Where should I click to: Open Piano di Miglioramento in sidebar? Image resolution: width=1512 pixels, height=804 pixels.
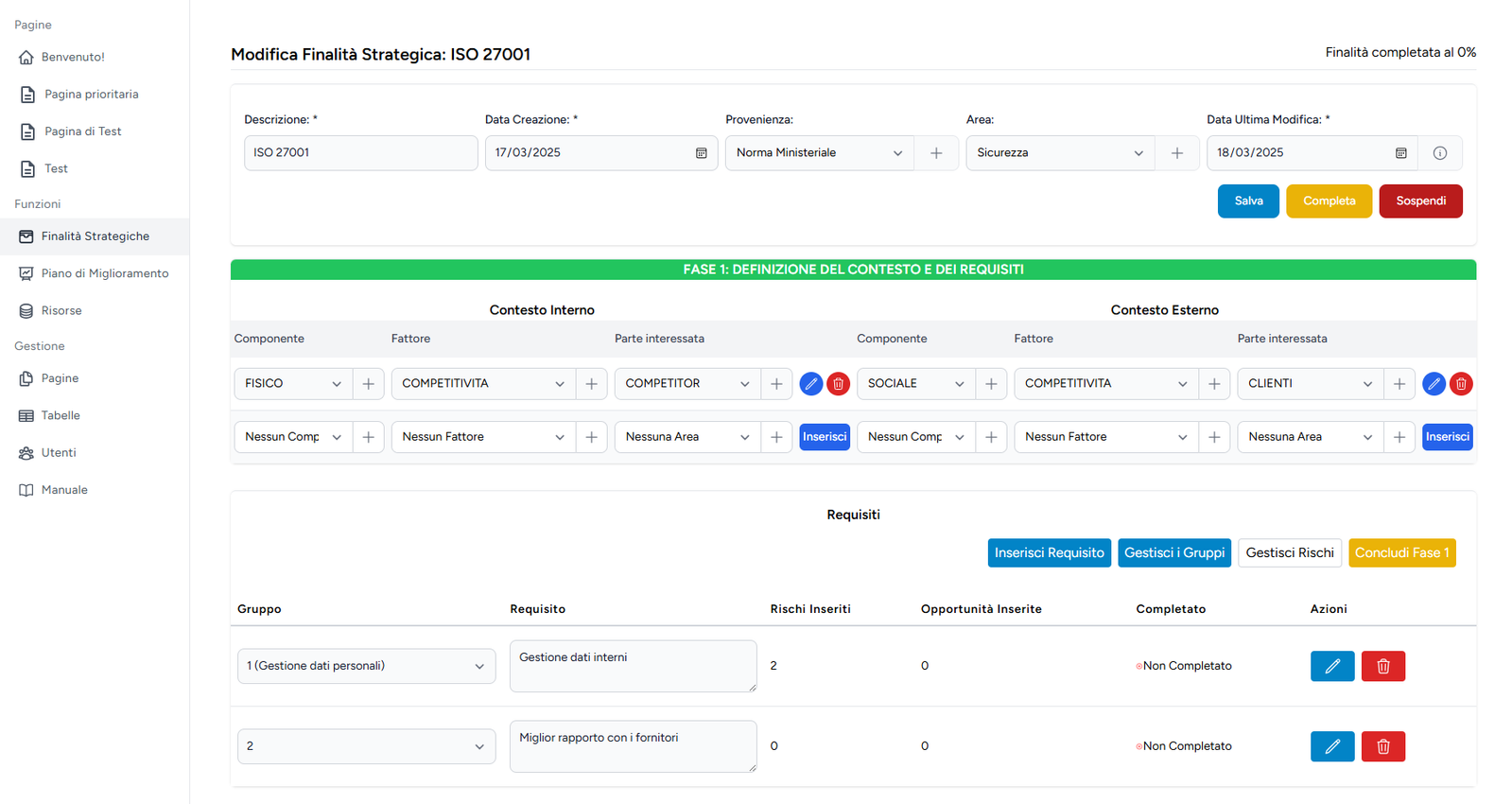tap(104, 273)
